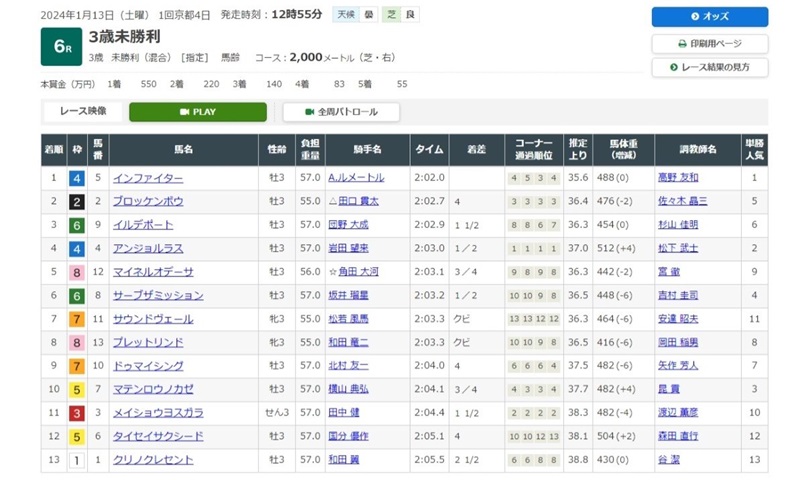View horse サウンドヴェール profile
The height and width of the screenshot is (480, 790).
[x=151, y=318]
